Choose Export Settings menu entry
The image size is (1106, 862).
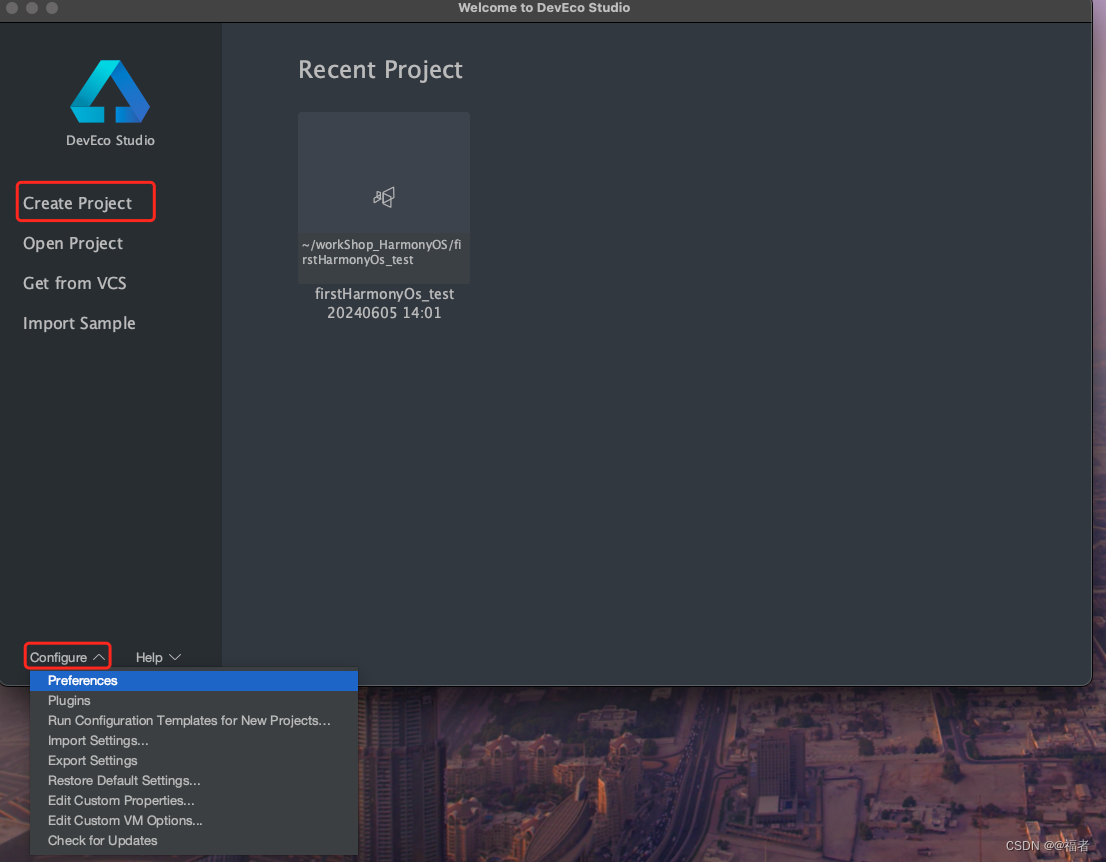click(x=194, y=760)
